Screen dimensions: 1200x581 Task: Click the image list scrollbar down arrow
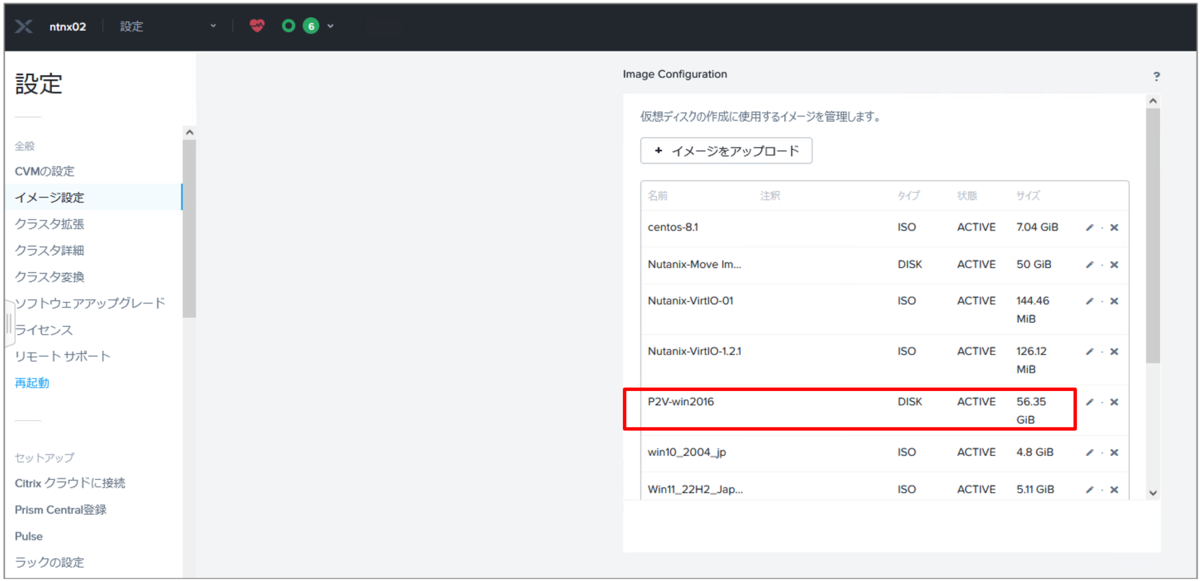(1153, 492)
